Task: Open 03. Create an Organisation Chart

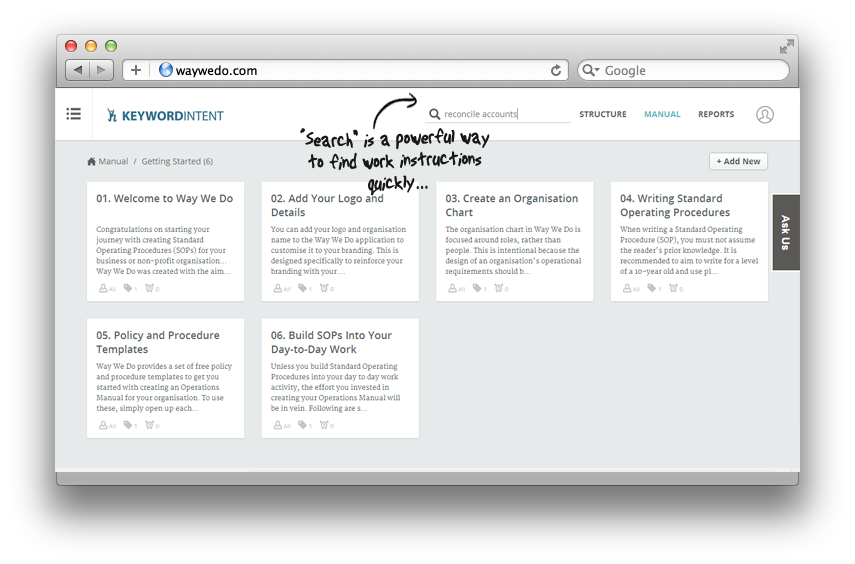Action: point(511,206)
